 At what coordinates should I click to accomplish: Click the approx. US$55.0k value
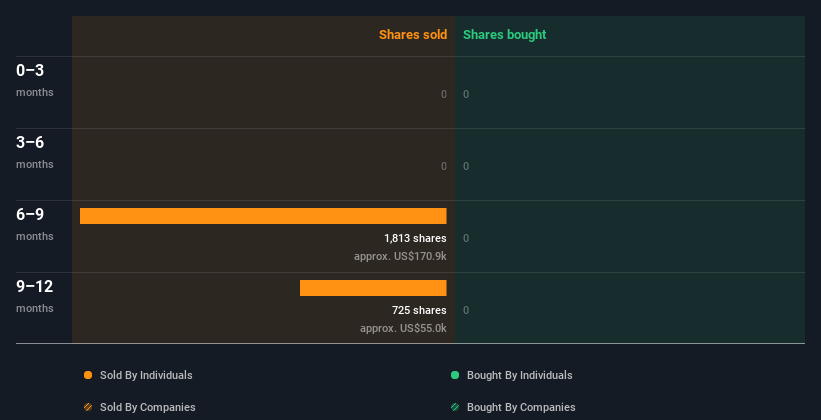click(403, 328)
